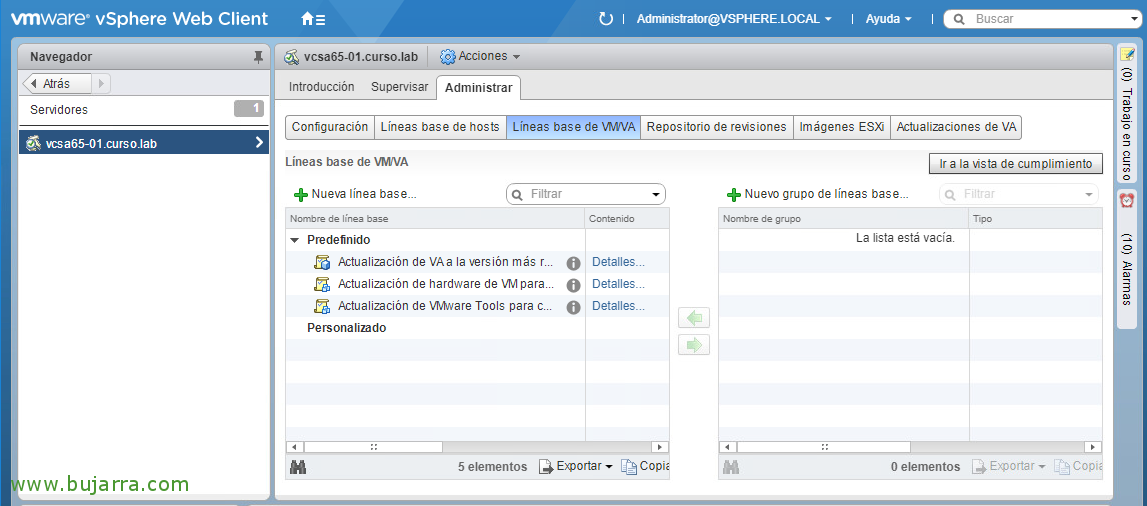Click the VA update baseline icon
1147x506 pixels.
tap(322, 263)
